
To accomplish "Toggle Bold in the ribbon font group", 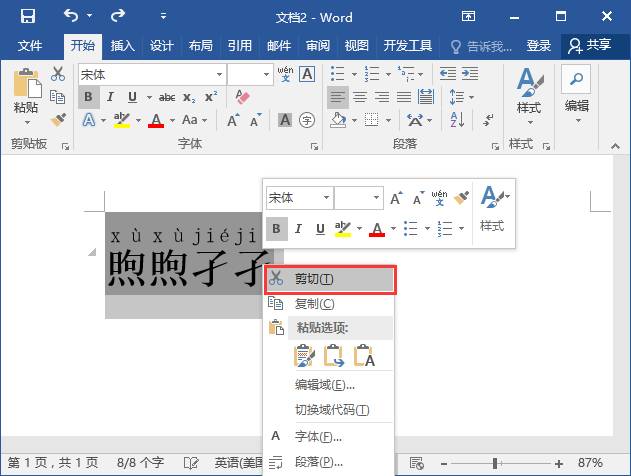I will point(88,97).
